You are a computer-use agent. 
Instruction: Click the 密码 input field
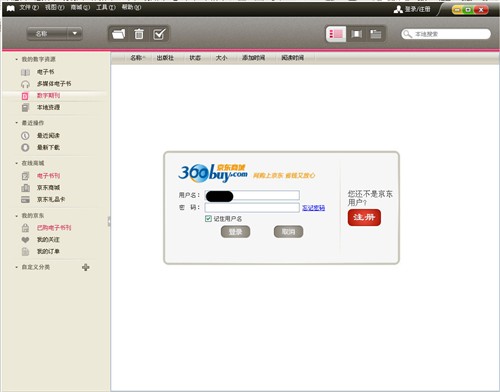(x=252, y=208)
